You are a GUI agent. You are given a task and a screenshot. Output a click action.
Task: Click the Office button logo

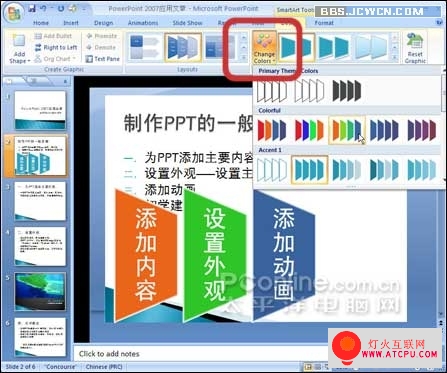coord(13,13)
